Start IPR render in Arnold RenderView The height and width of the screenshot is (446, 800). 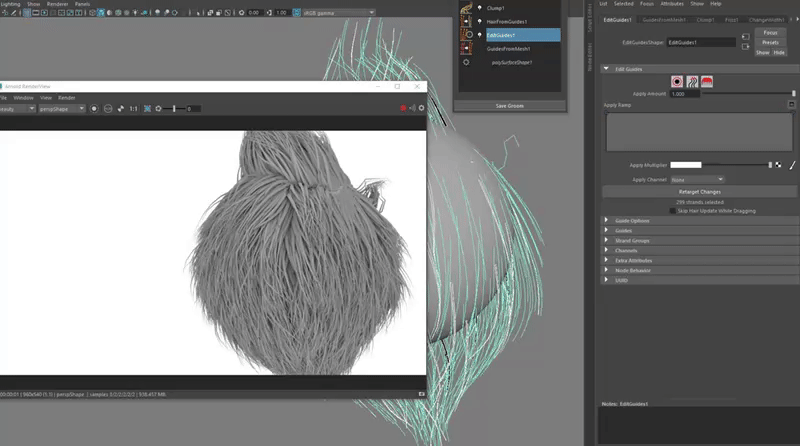click(94, 109)
